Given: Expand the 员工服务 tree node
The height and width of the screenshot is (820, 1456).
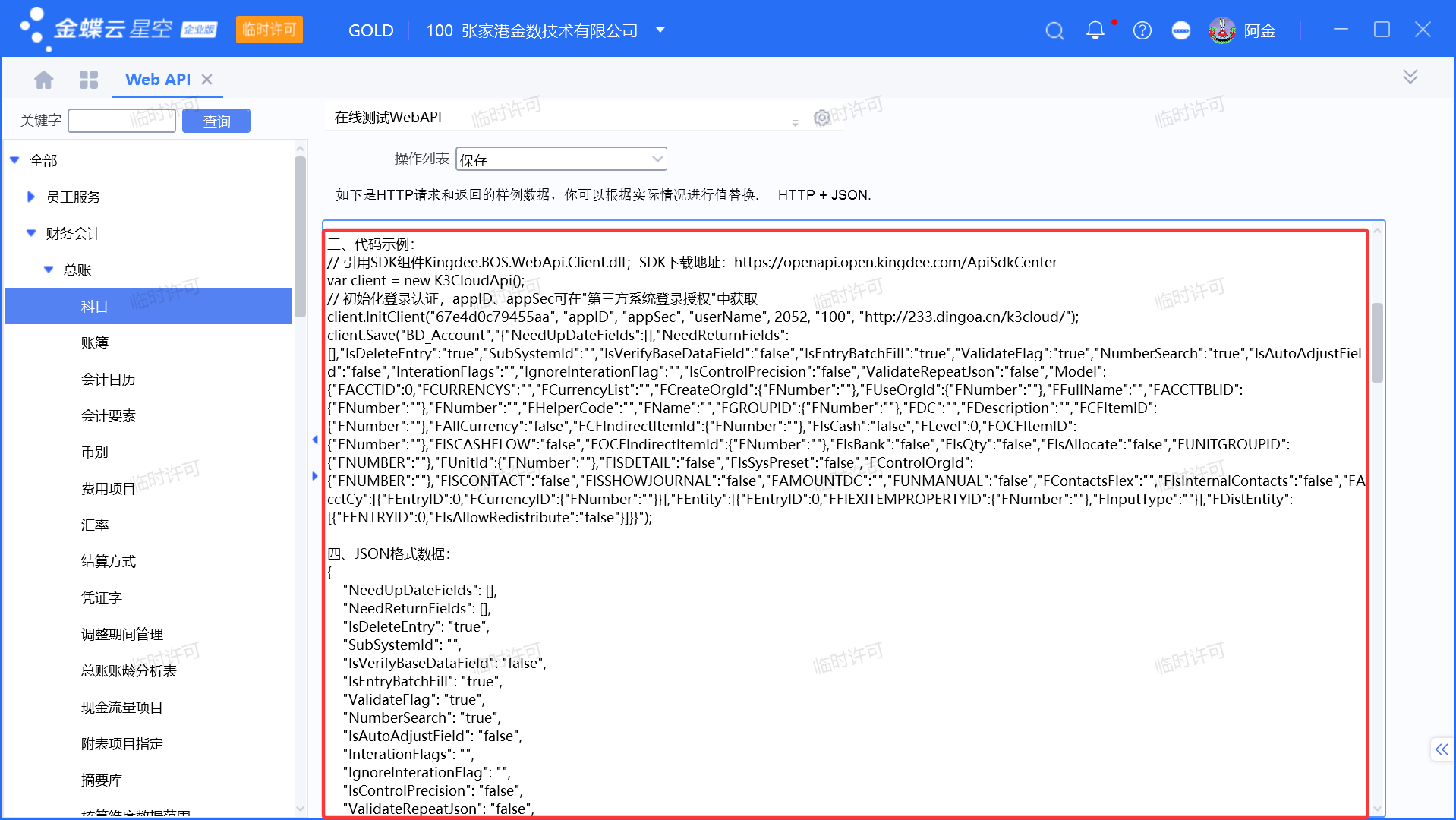Looking at the screenshot, I should [31, 197].
